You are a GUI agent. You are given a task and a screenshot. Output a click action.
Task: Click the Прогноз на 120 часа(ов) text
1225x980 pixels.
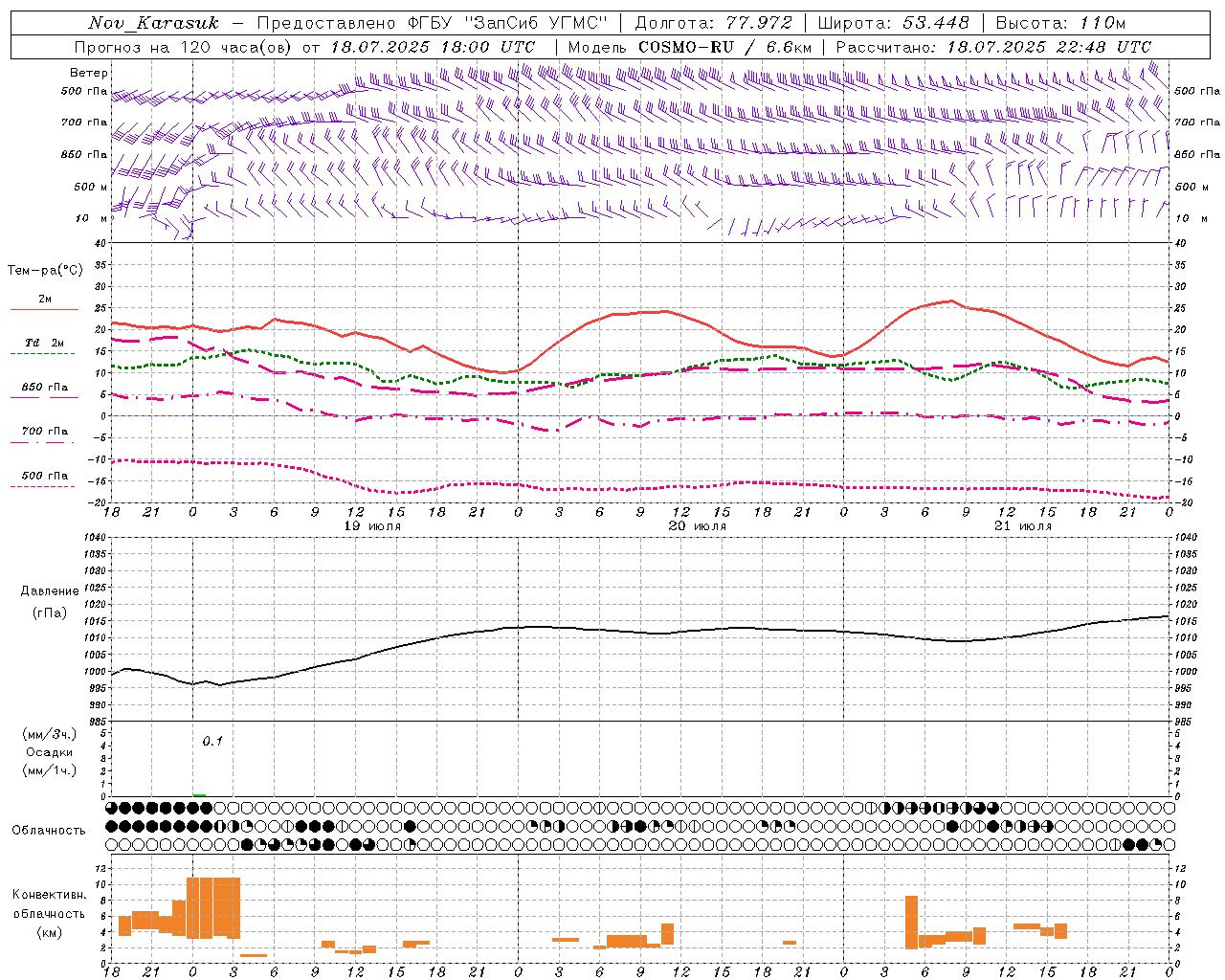click(185, 47)
